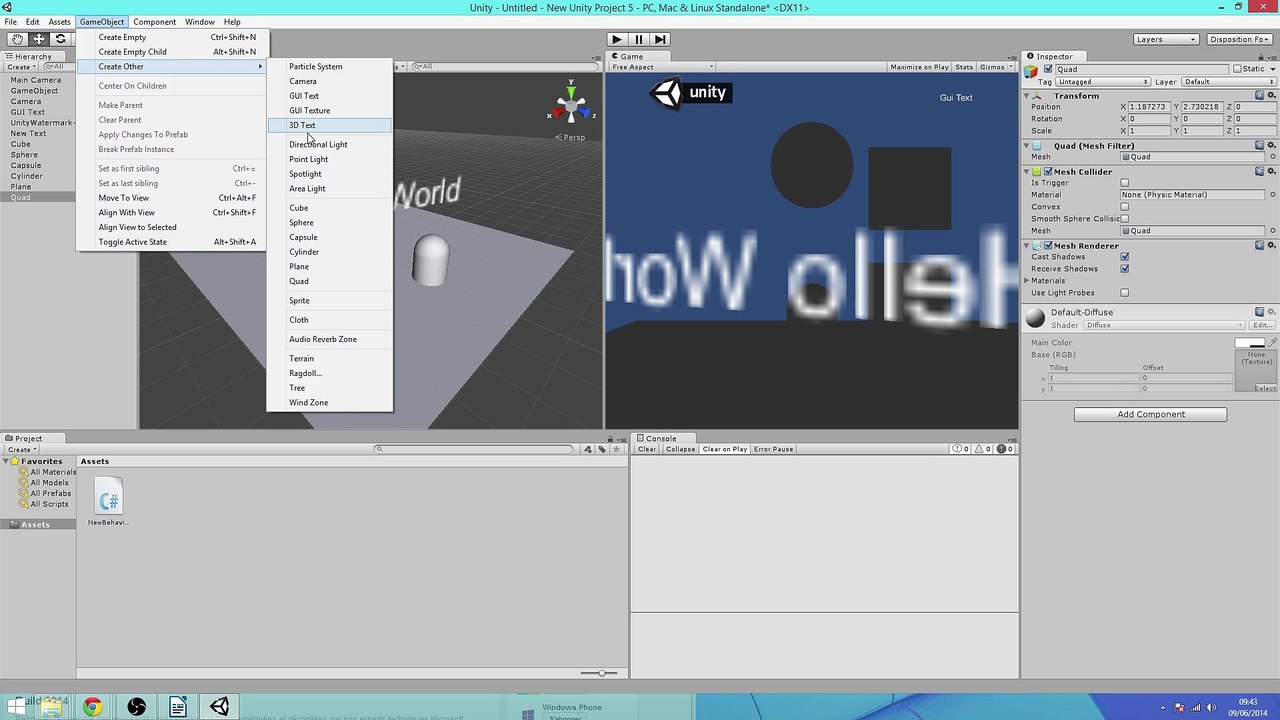Image resolution: width=1280 pixels, height=720 pixels.
Task: Open Chrome from the taskbar
Action: [93, 707]
